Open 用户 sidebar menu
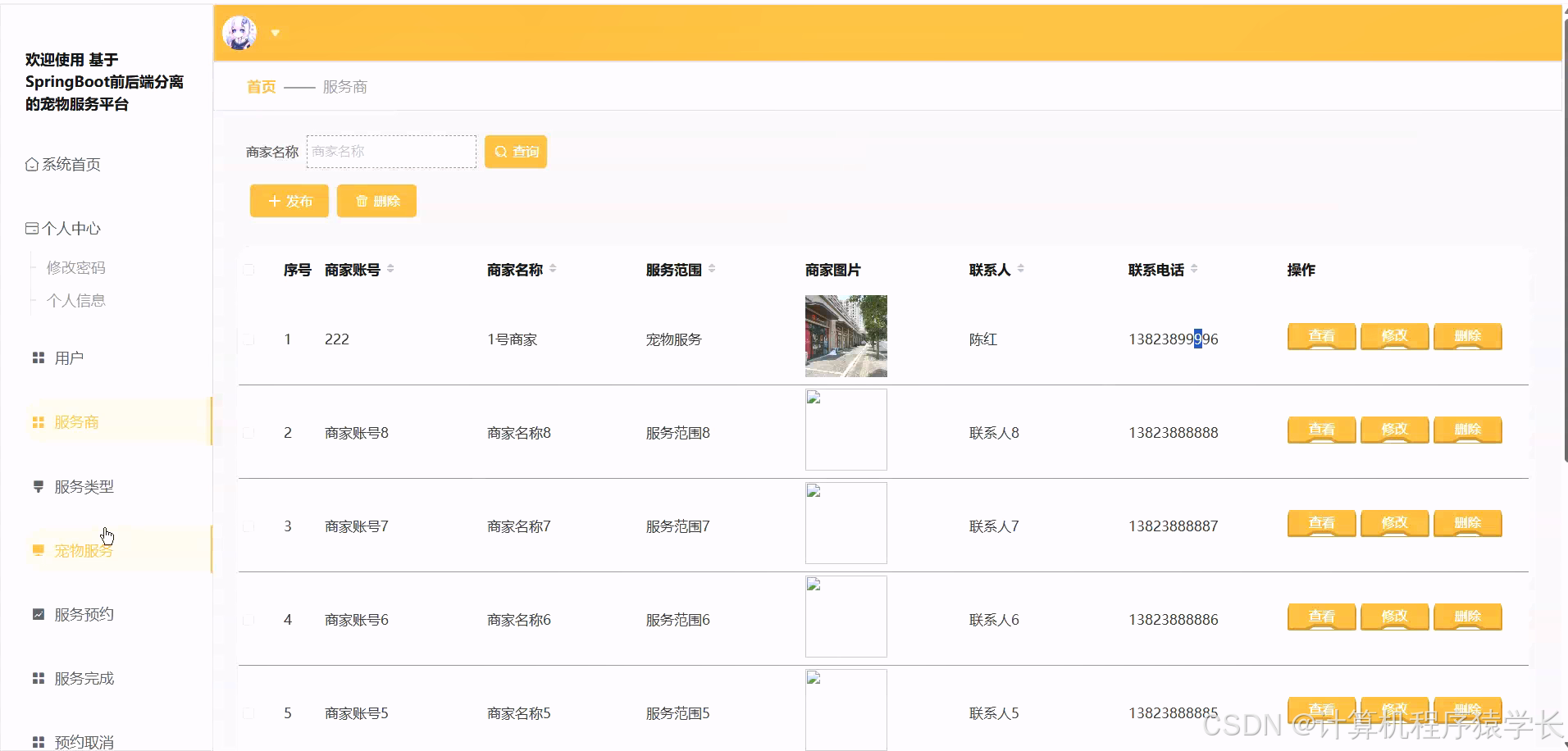 (x=69, y=358)
